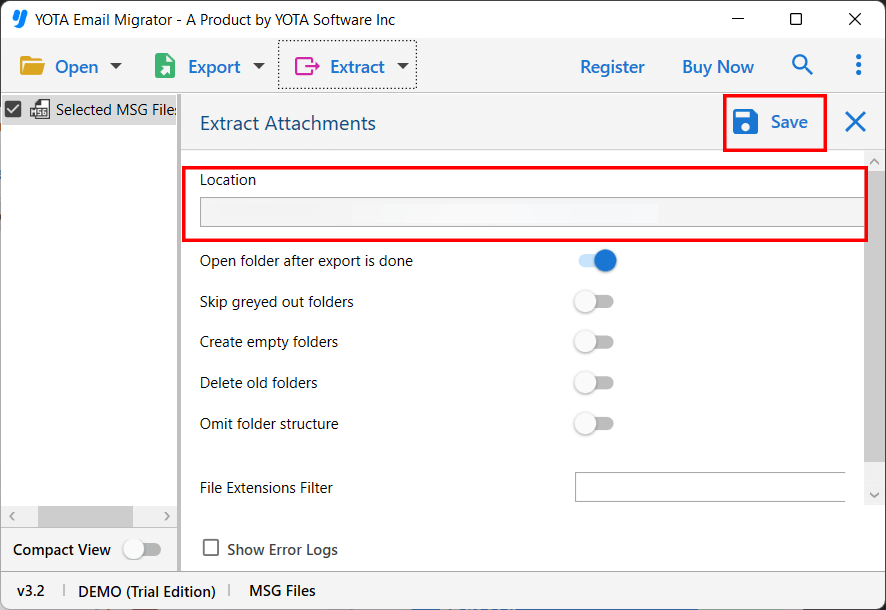Enable Skip greyed out folders toggle
This screenshot has height=610, width=886.
(x=593, y=302)
